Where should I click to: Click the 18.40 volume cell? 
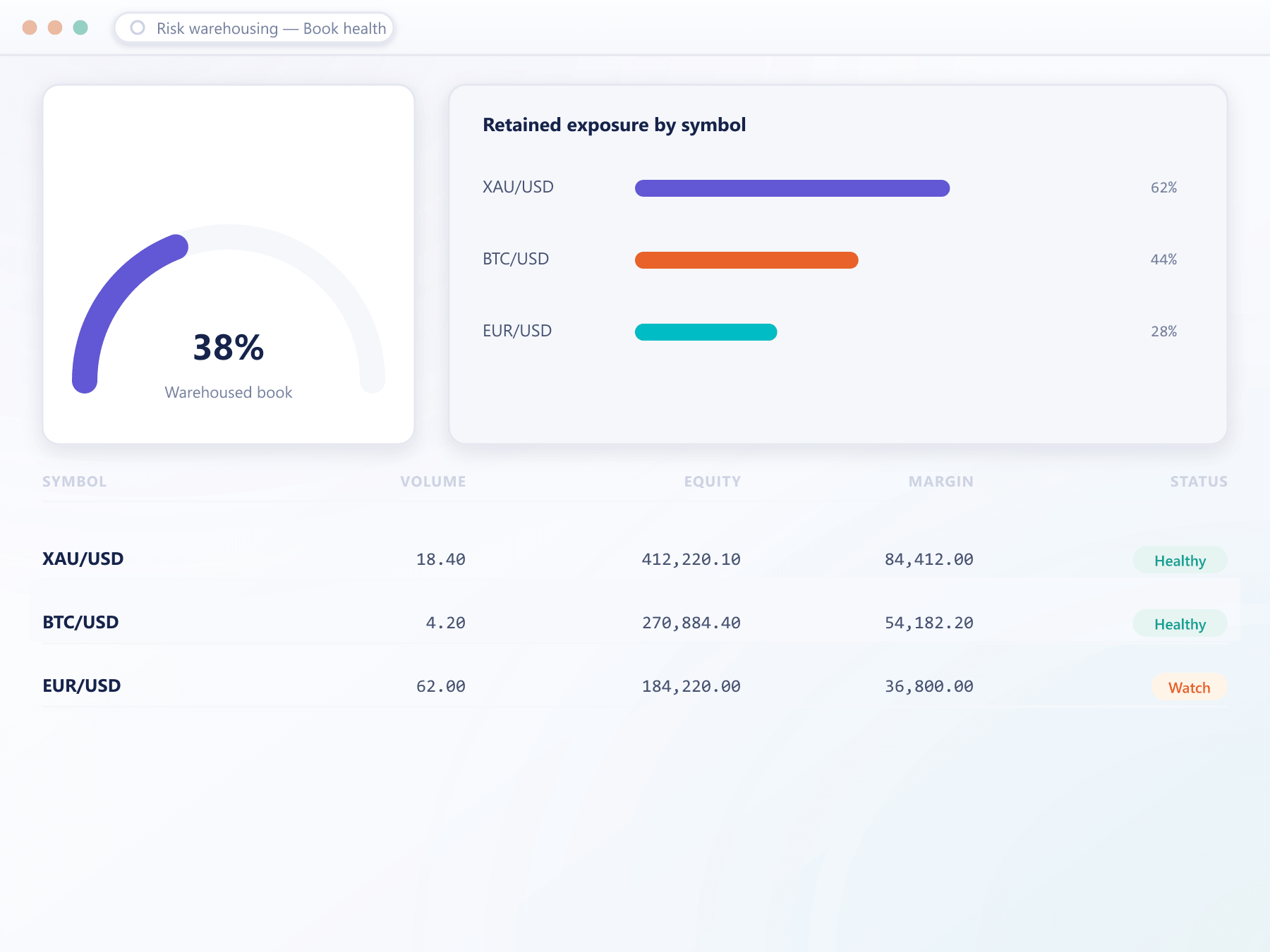point(441,559)
